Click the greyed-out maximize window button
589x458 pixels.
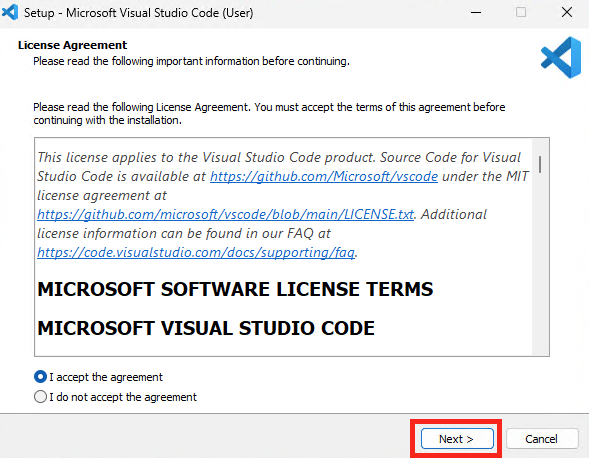(x=521, y=12)
